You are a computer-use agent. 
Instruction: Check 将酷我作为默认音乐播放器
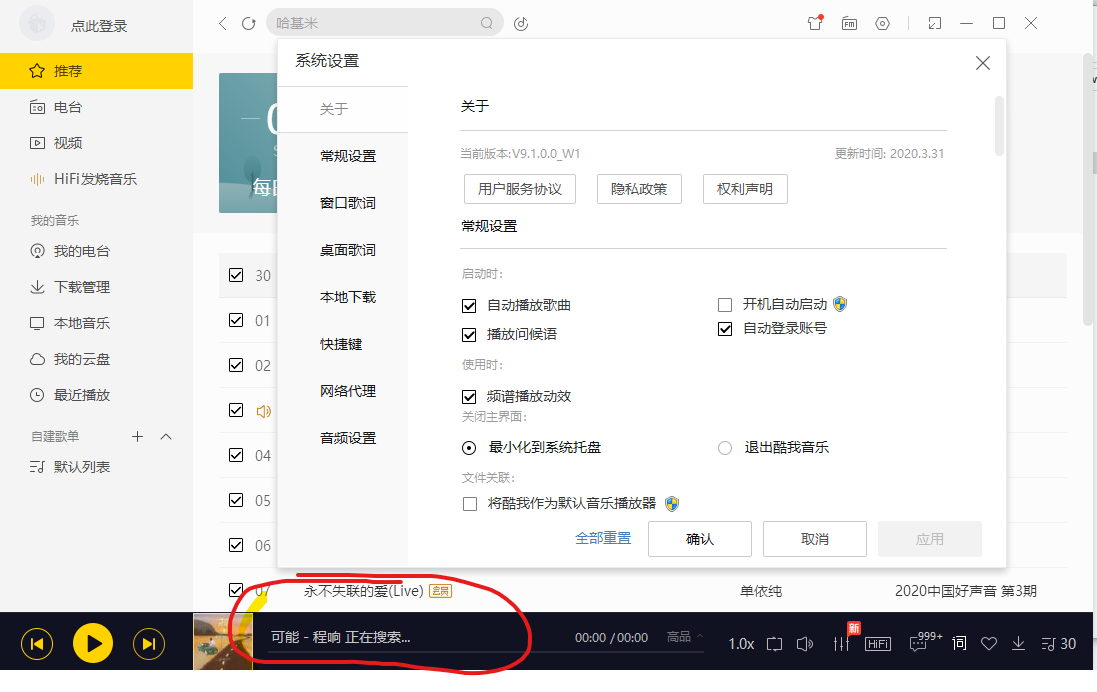coord(469,504)
